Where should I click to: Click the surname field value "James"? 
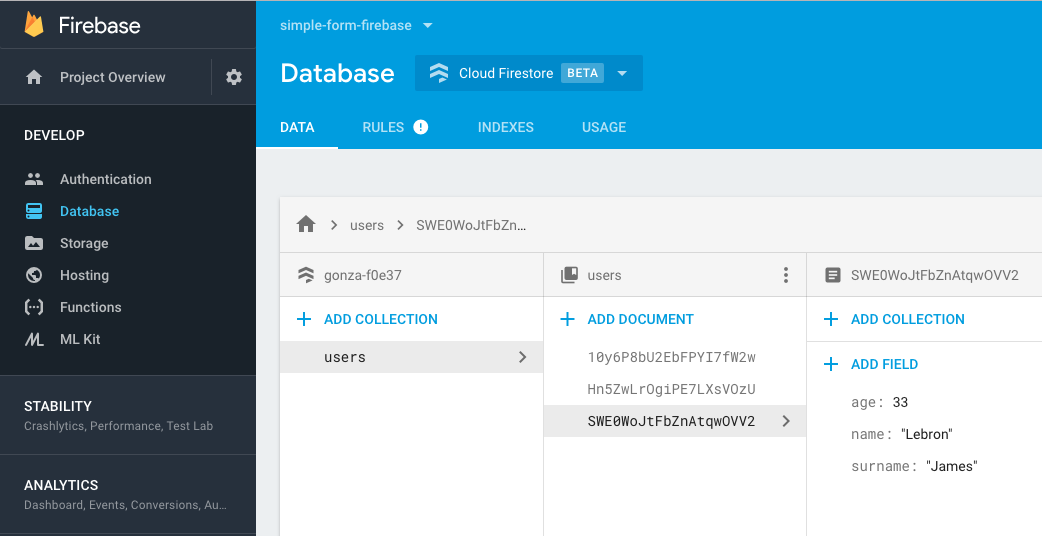[952, 466]
